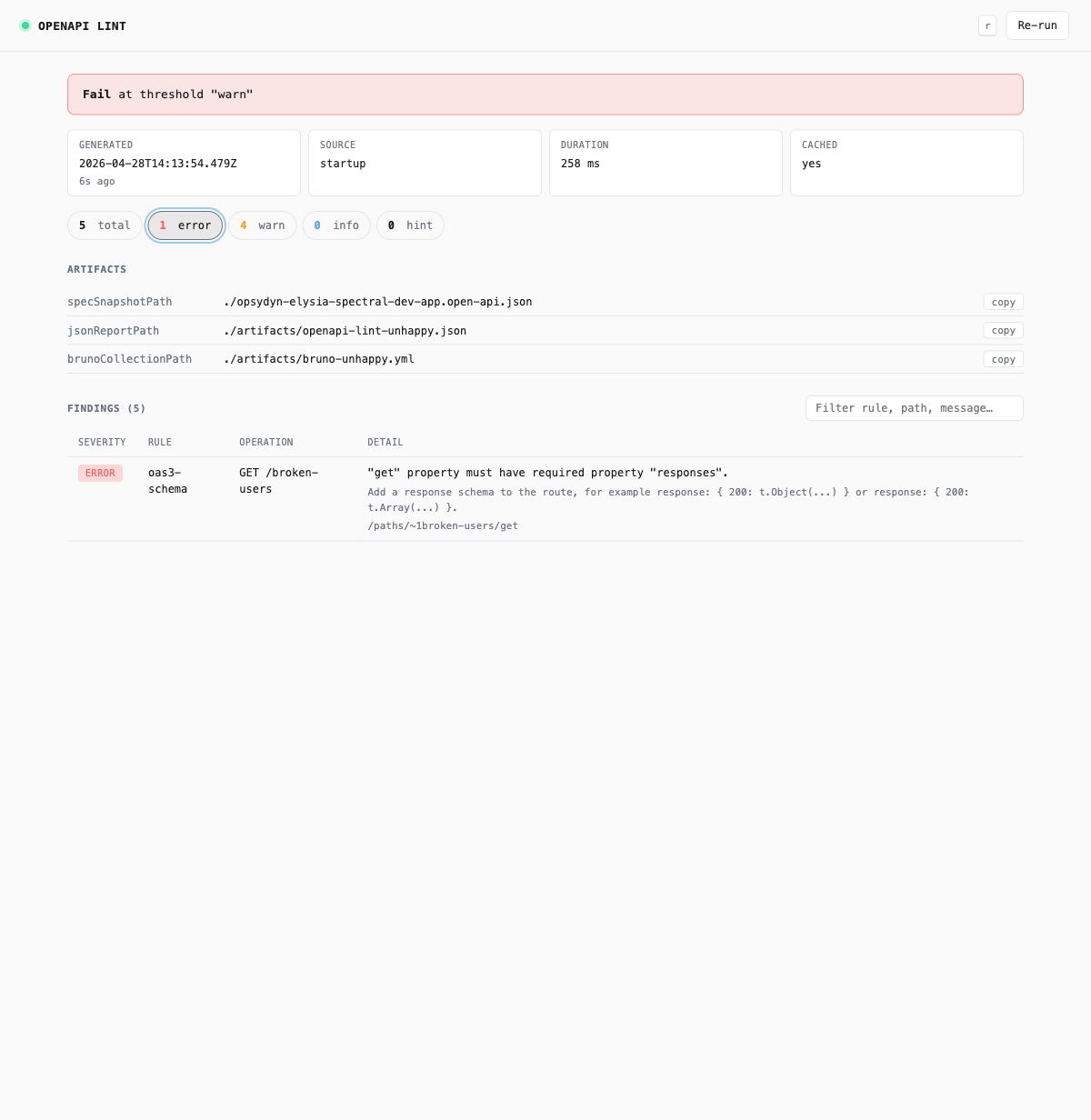The image size is (1091, 1120).
Task: Click the Duration value '258 ms'
Action: coord(580,164)
